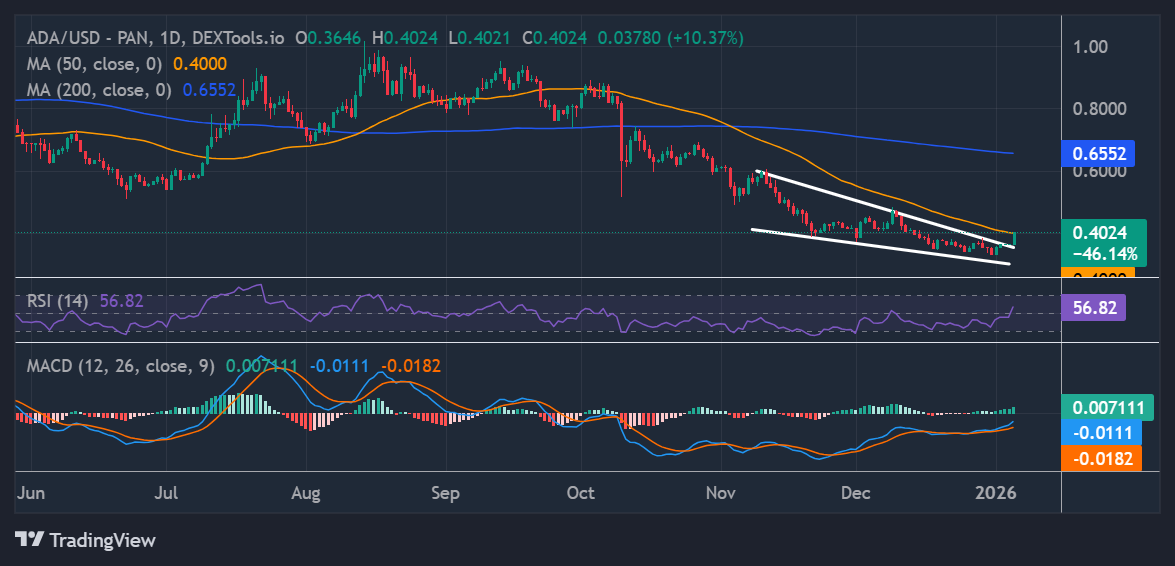Select the lower white wedge trendline
The width and height of the screenshot is (1175, 566).
[880, 247]
